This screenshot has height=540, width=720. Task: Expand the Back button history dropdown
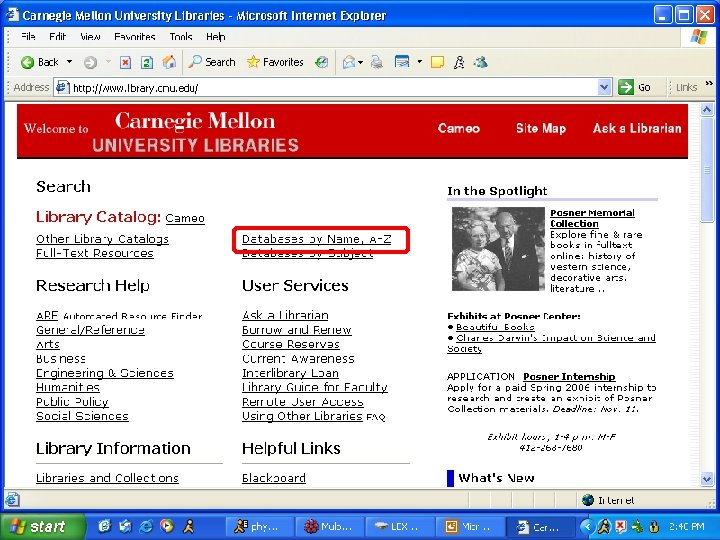click(x=69, y=62)
